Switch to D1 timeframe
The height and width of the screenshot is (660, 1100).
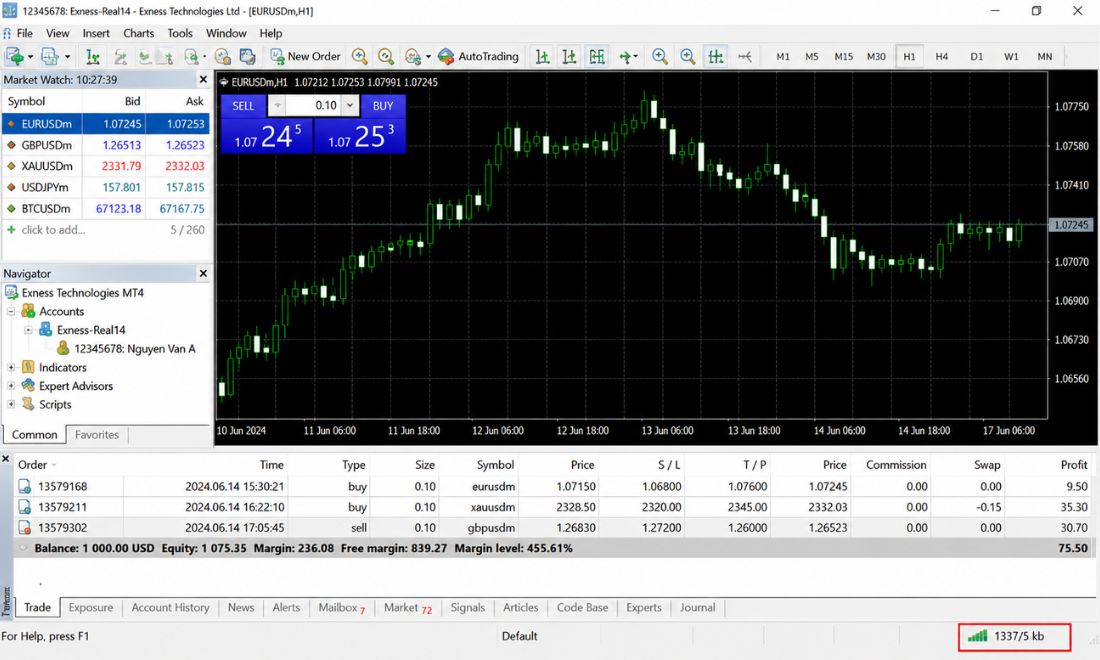977,57
